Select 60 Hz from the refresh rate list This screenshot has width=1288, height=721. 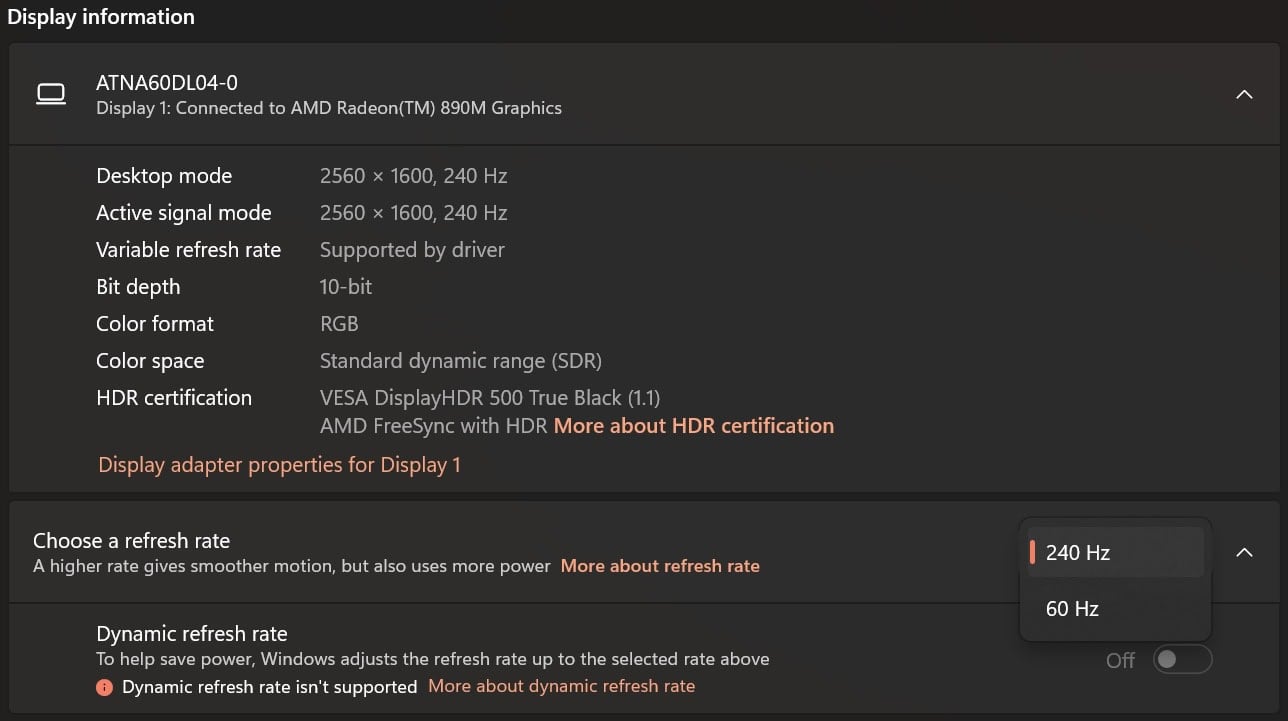1115,608
